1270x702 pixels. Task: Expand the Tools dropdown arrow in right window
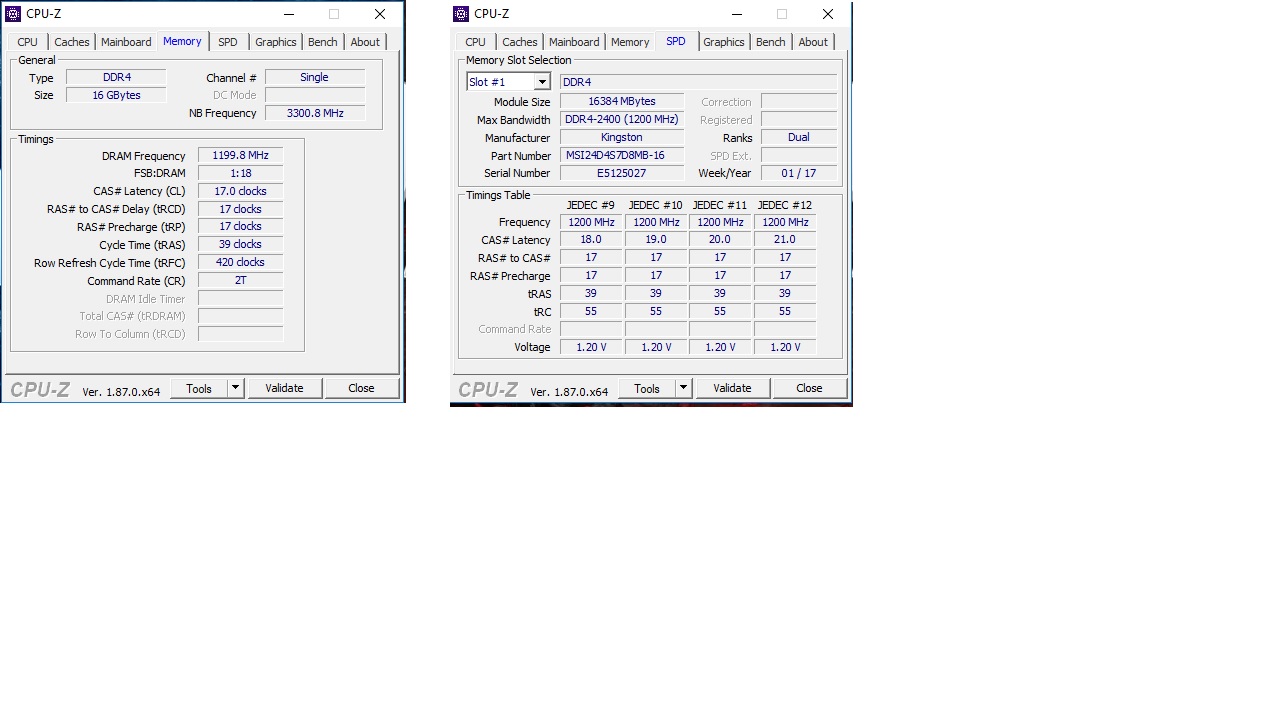[684, 388]
